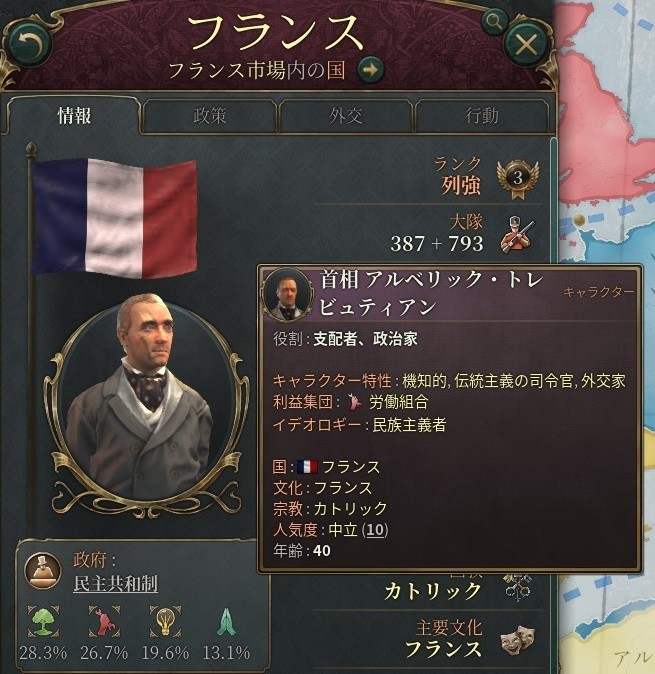Click the back arrow button
Viewport: 655px width, 674px height.
tap(29, 44)
